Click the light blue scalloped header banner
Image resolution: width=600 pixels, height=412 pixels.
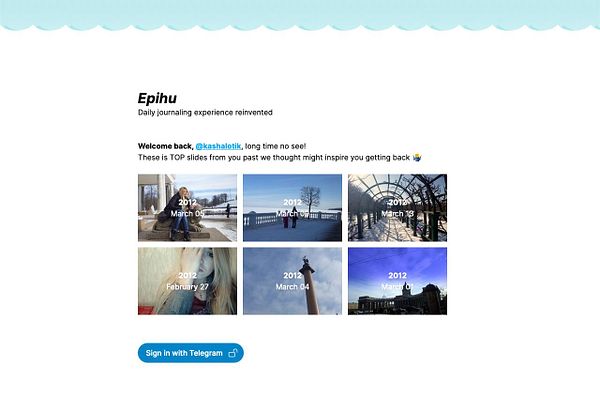[300, 15]
